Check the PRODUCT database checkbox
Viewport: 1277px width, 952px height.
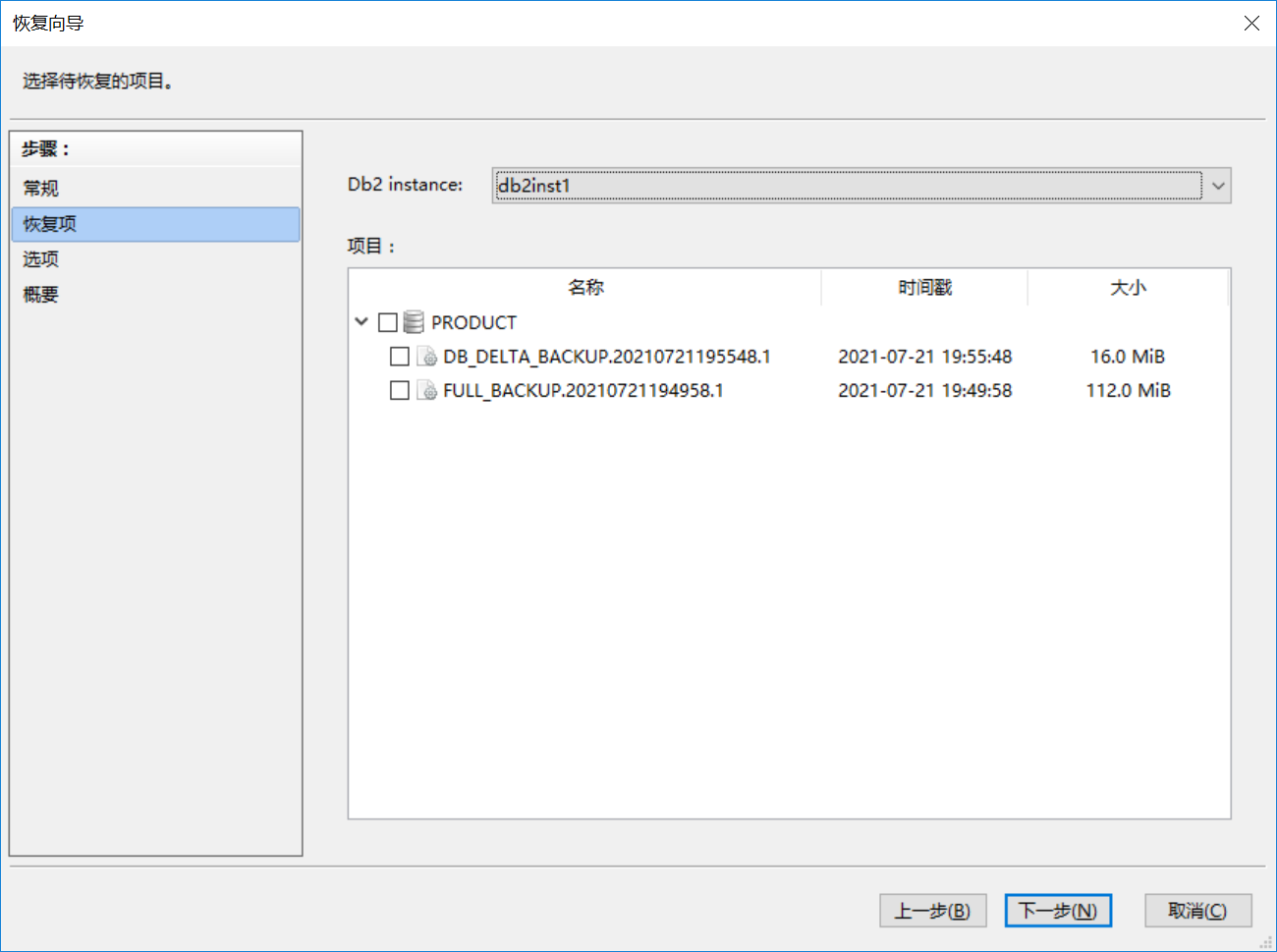pos(388,322)
